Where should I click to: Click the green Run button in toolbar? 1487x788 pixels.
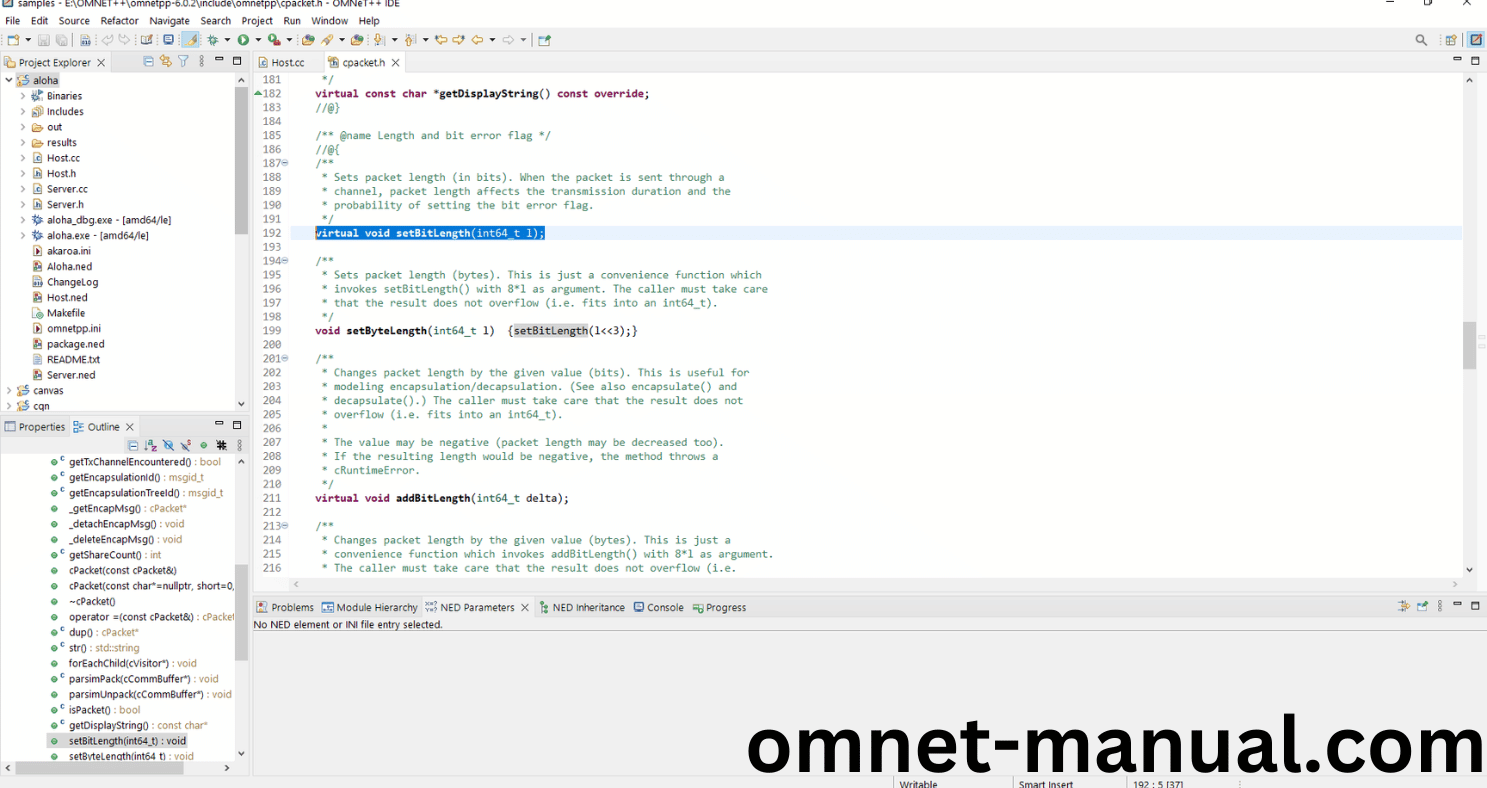(243, 40)
